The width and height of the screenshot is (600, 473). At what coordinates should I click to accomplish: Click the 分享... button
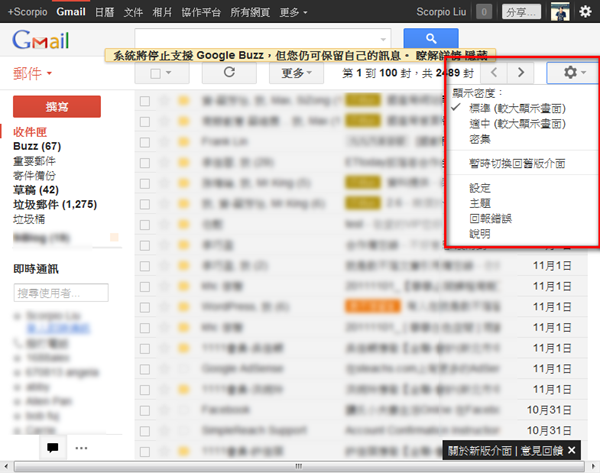(x=521, y=12)
